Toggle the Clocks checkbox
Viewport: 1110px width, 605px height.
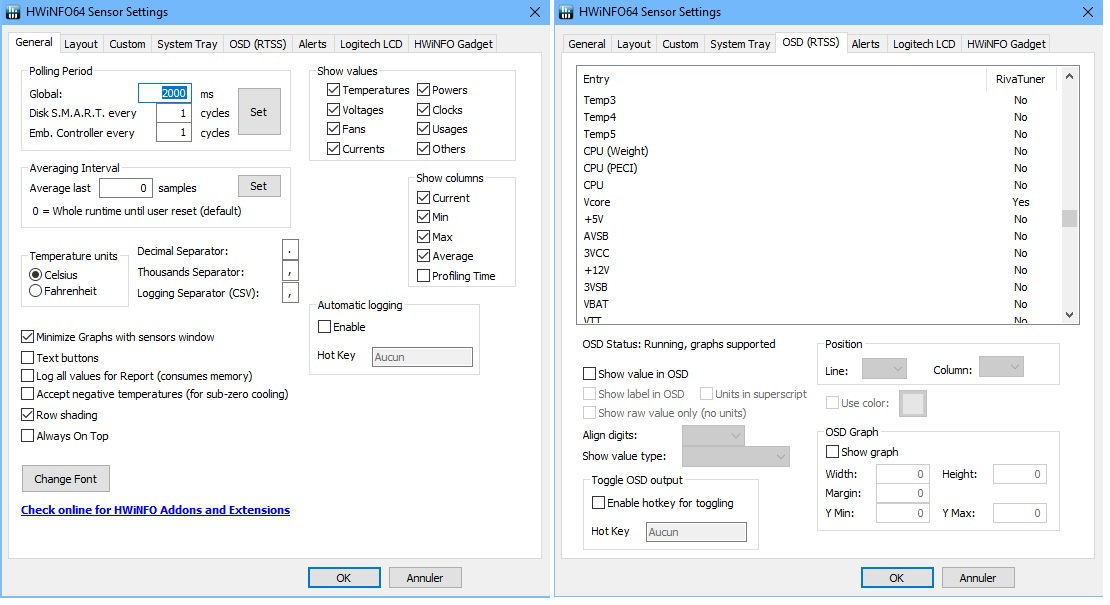point(423,110)
